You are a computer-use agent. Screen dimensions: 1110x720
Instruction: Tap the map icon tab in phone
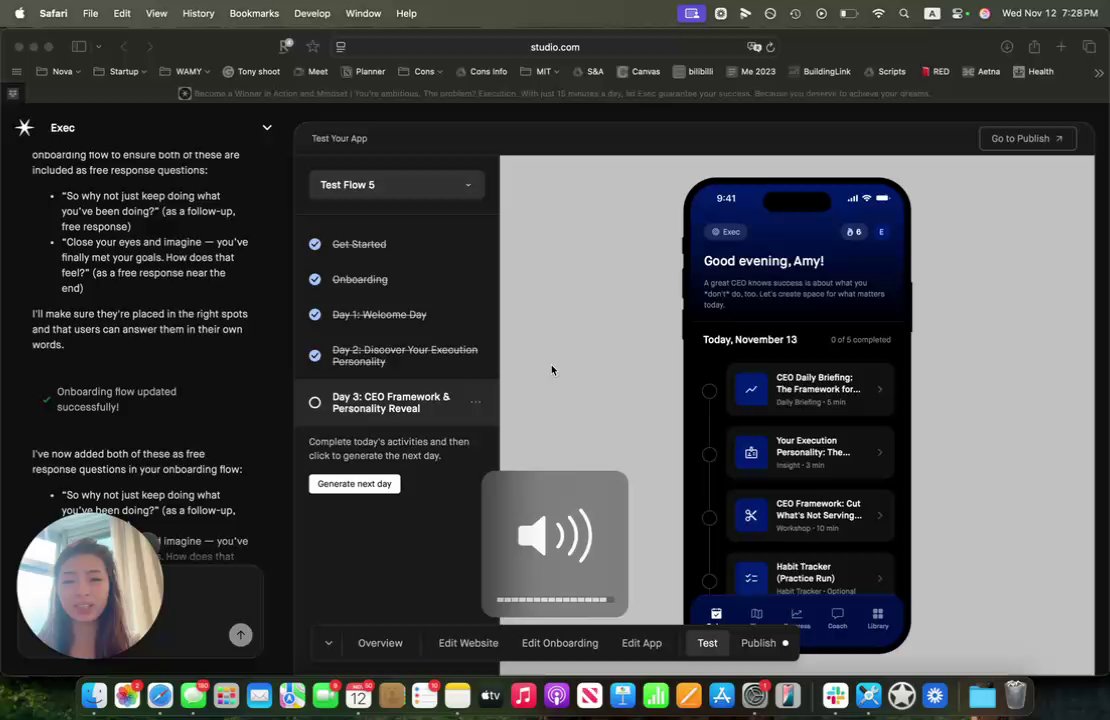[757, 616]
